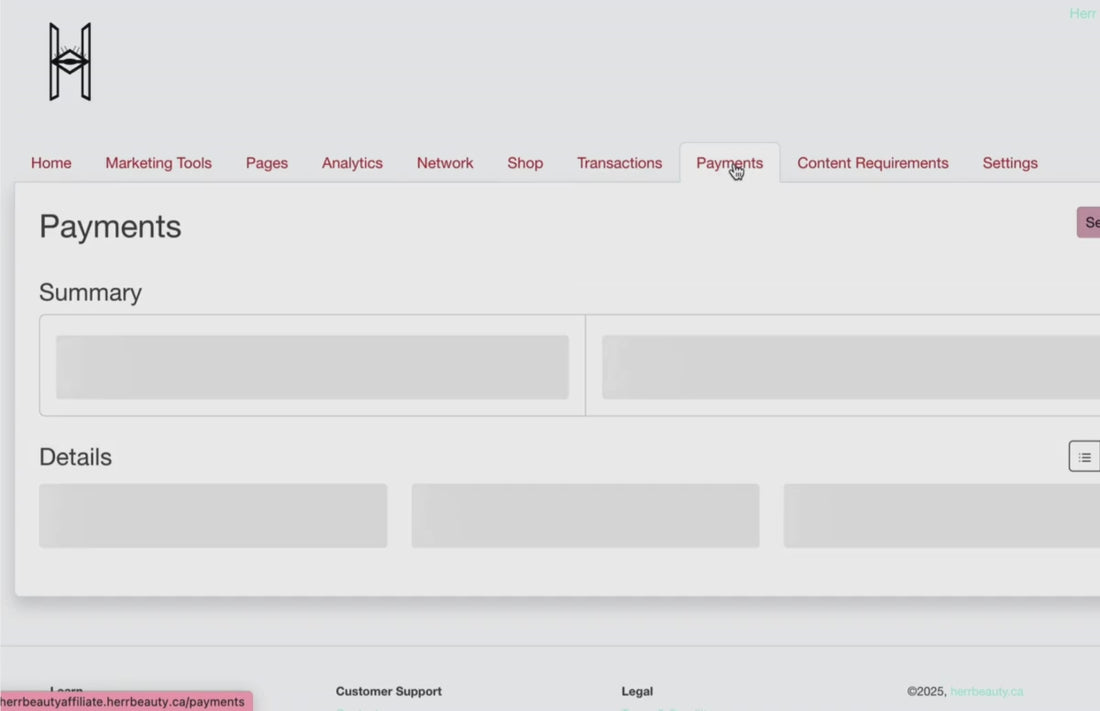This screenshot has height=711, width=1100.
Task: Open the Content Requirements tab
Action: coord(873,163)
